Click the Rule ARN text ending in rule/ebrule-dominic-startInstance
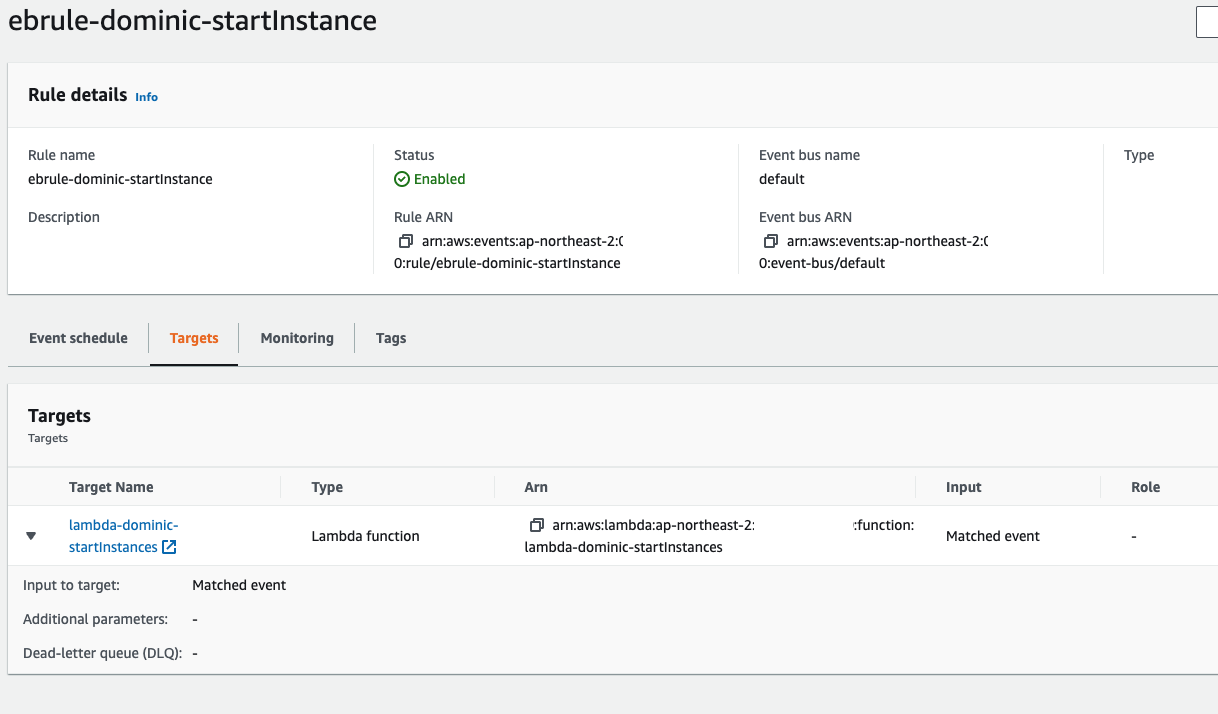This screenshot has height=714, width=1218. (507, 252)
